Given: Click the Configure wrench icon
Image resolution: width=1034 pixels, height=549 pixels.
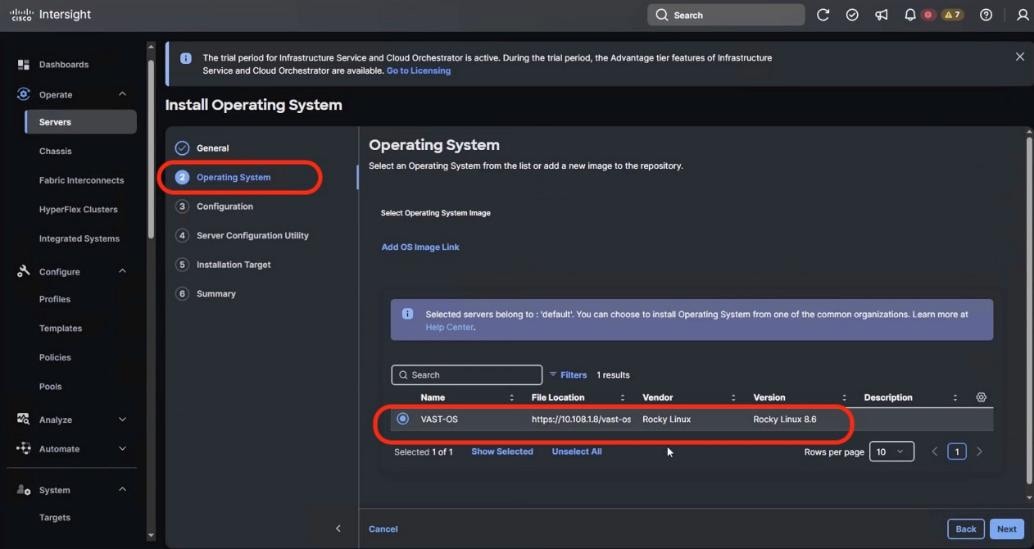Looking at the screenshot, I should coord(24,271).
